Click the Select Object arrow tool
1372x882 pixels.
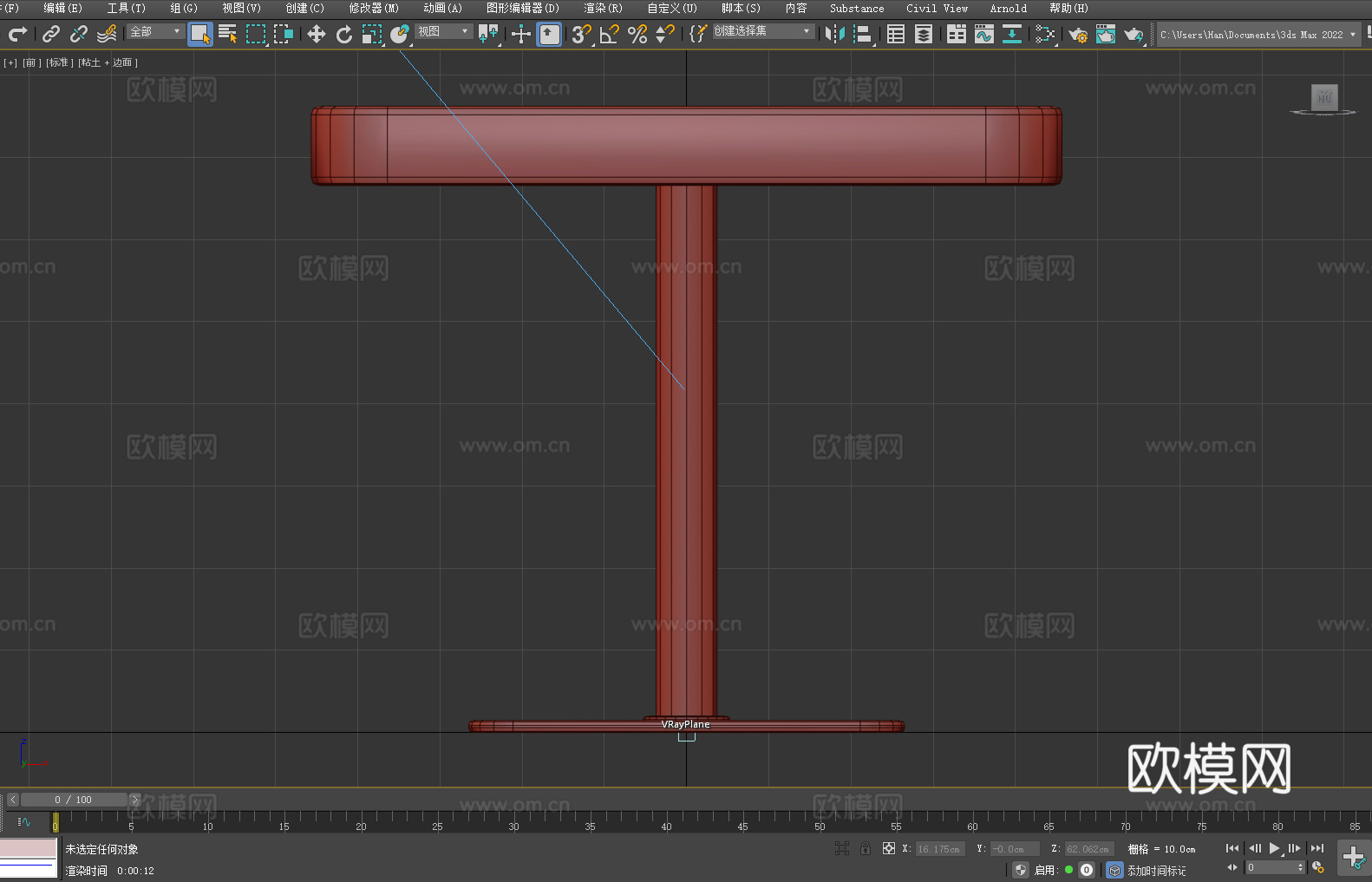199,34
